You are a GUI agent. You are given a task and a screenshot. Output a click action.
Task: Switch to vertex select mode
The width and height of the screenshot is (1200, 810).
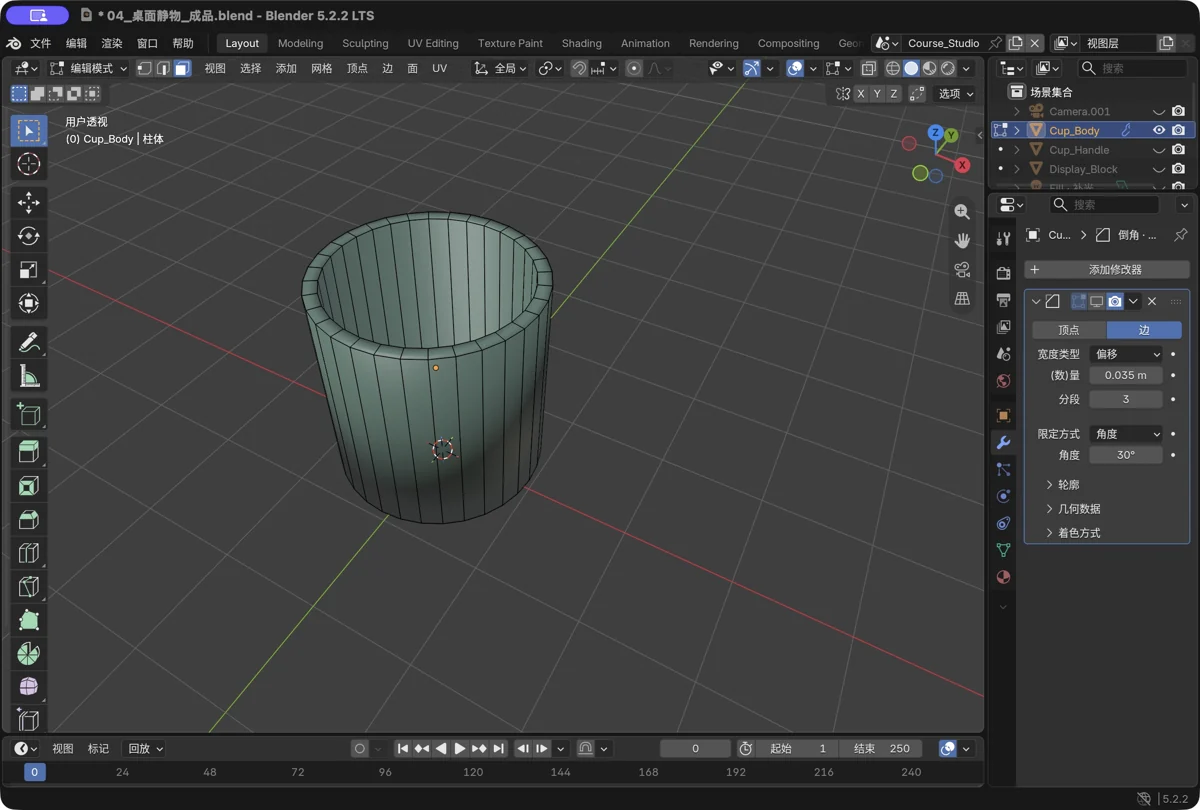pyautogui.click(x=145, y=68)
